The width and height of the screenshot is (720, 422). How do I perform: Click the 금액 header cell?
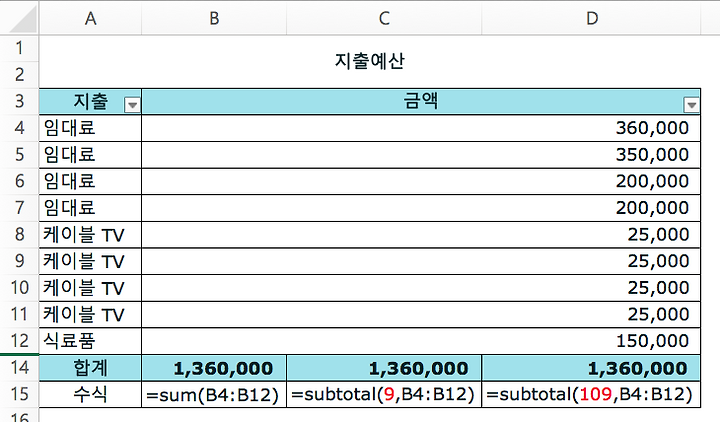421,101
